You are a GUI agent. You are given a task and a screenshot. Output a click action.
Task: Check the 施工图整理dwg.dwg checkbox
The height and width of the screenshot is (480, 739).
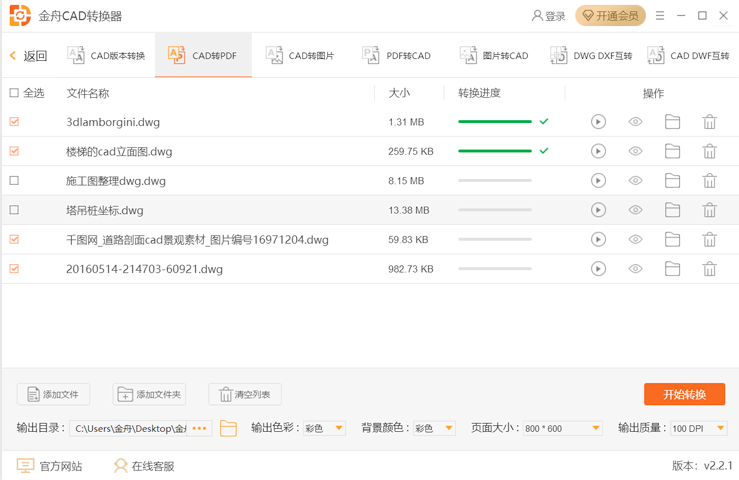pyautogui.click(x=14, y=181)
